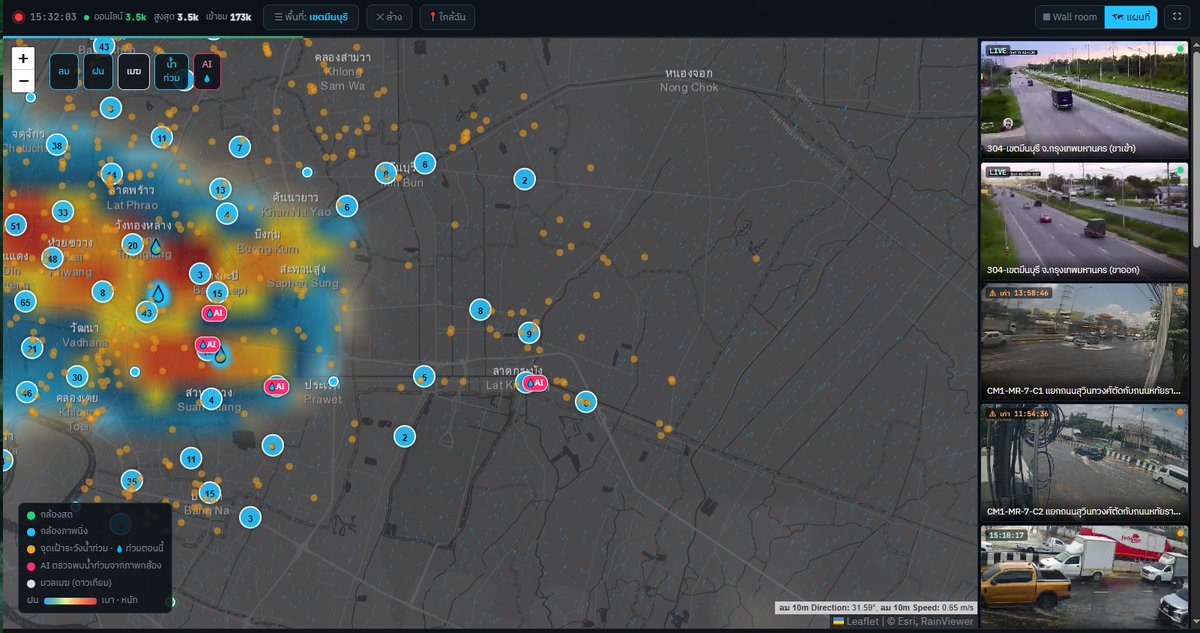Toggle the flood (น้ำท่วม) map layer

coord(171,71)
